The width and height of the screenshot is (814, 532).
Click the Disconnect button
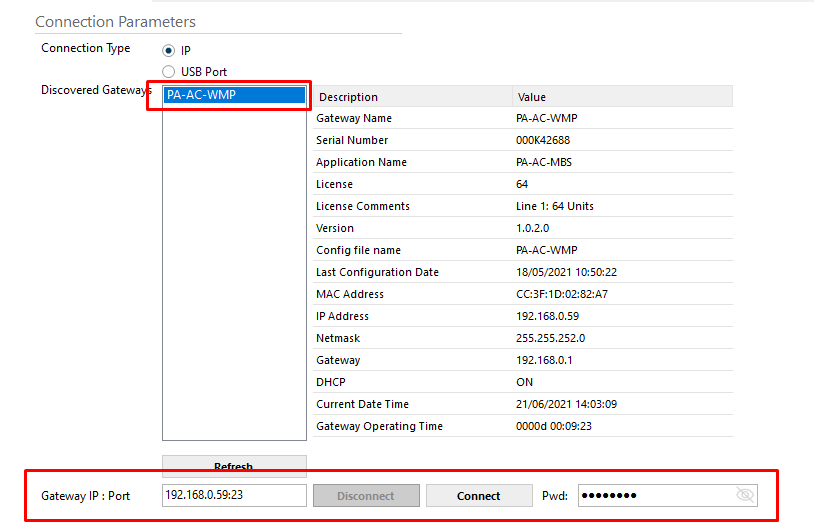point(365,496)
